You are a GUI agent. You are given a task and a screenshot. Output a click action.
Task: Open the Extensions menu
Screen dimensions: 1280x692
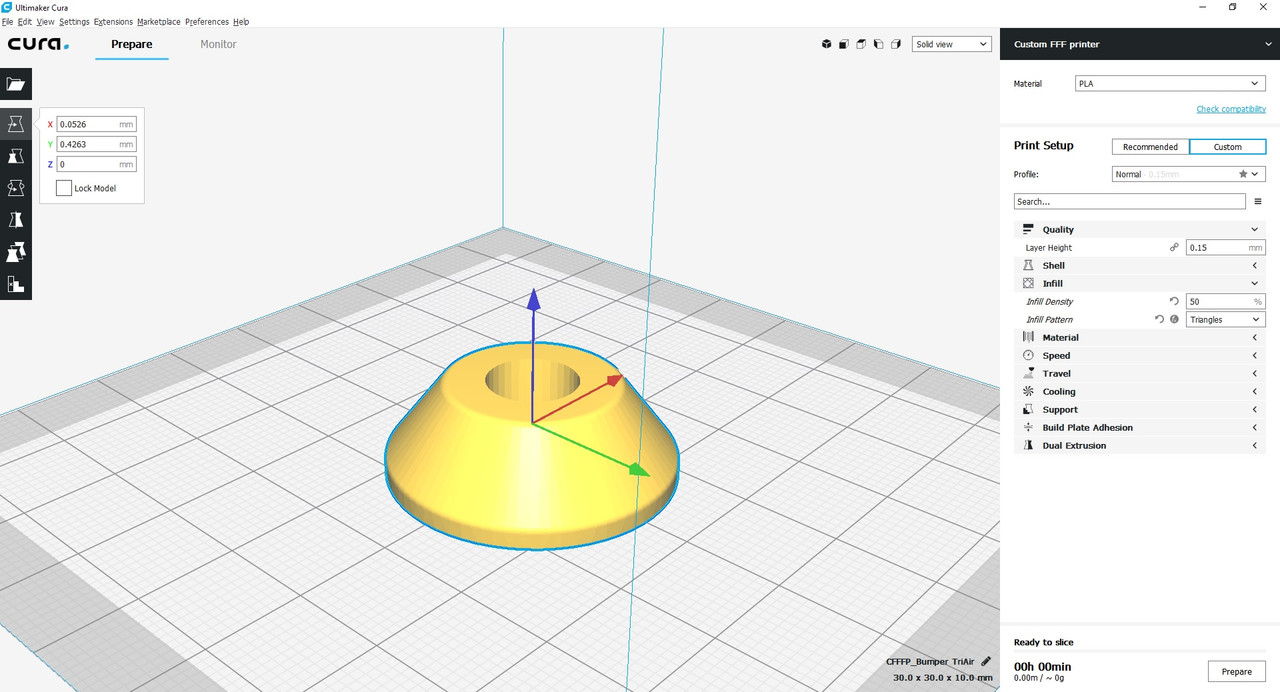[x=113, y=21]
